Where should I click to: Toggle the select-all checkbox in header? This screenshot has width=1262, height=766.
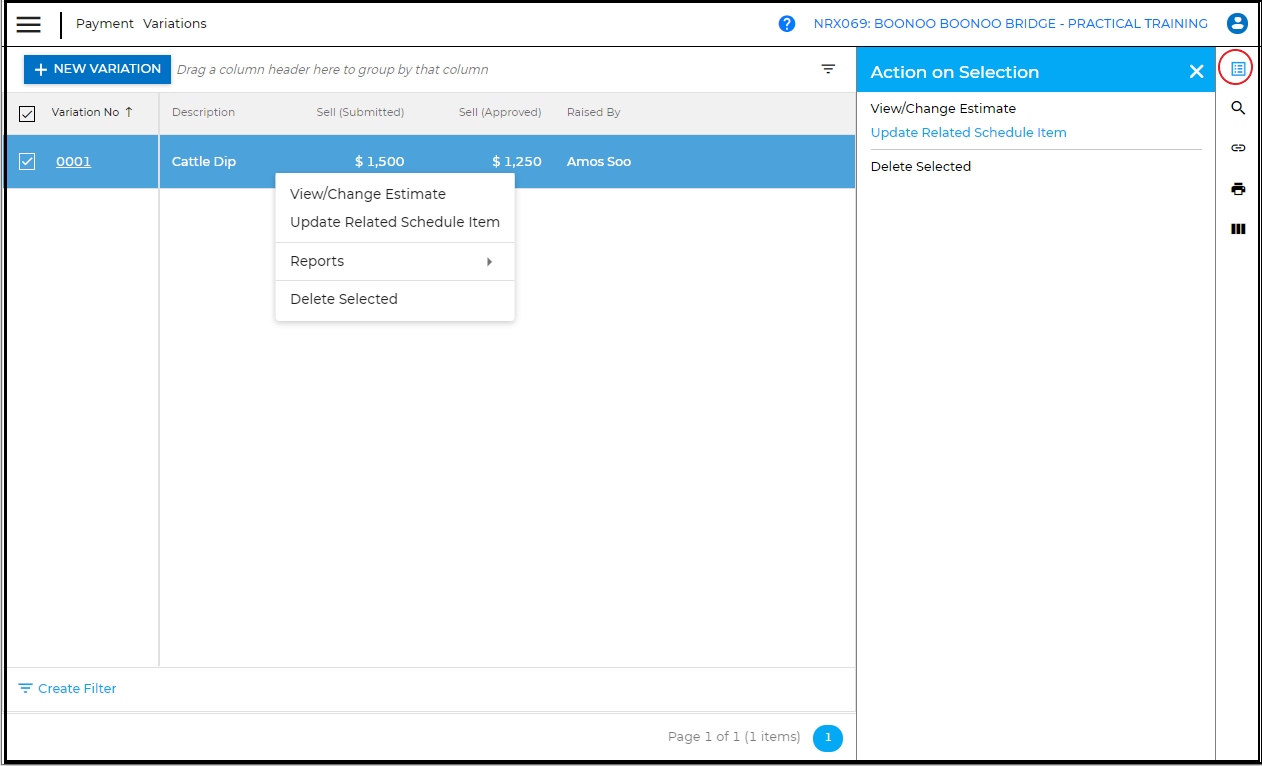pos(27,113)
